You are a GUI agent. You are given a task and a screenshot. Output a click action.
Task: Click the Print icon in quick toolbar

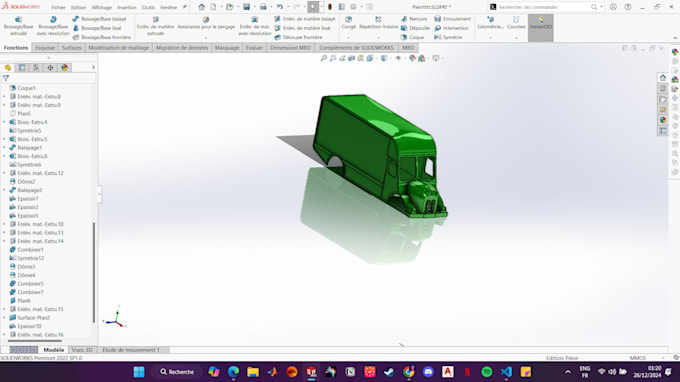[263, 7]
